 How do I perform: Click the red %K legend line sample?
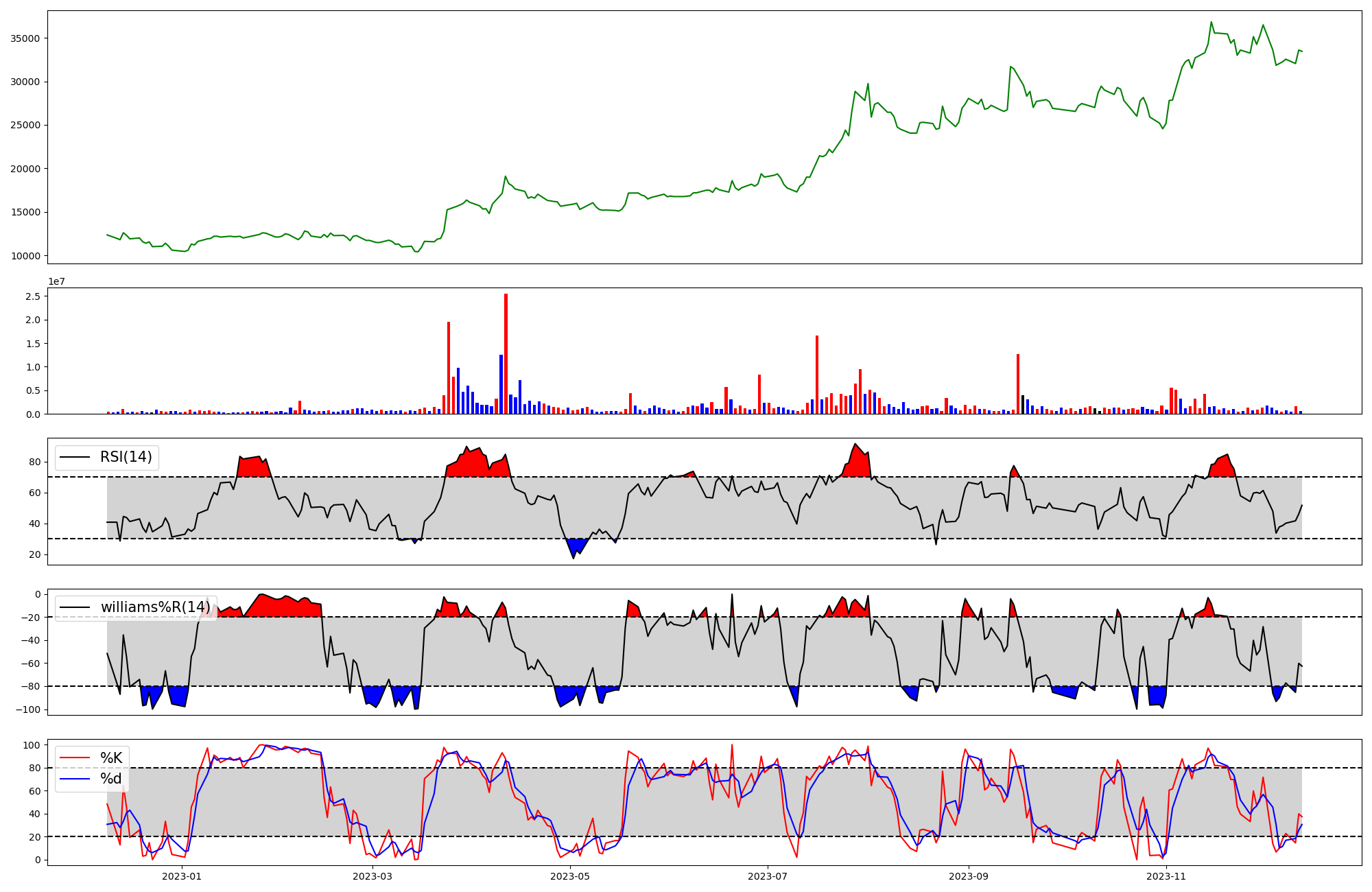[x=75, y=758]
